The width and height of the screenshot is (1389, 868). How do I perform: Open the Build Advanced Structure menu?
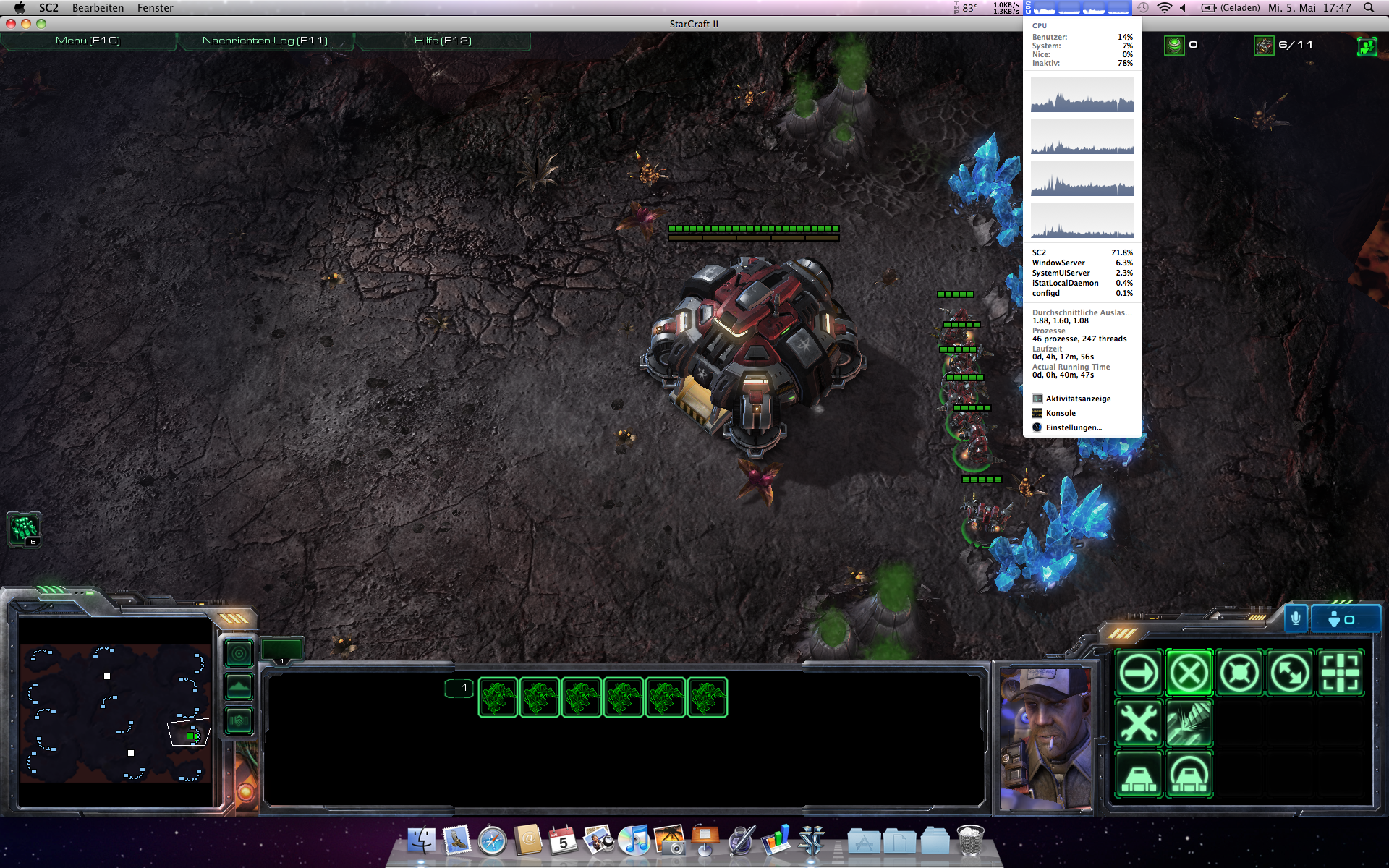(1189, 774)
